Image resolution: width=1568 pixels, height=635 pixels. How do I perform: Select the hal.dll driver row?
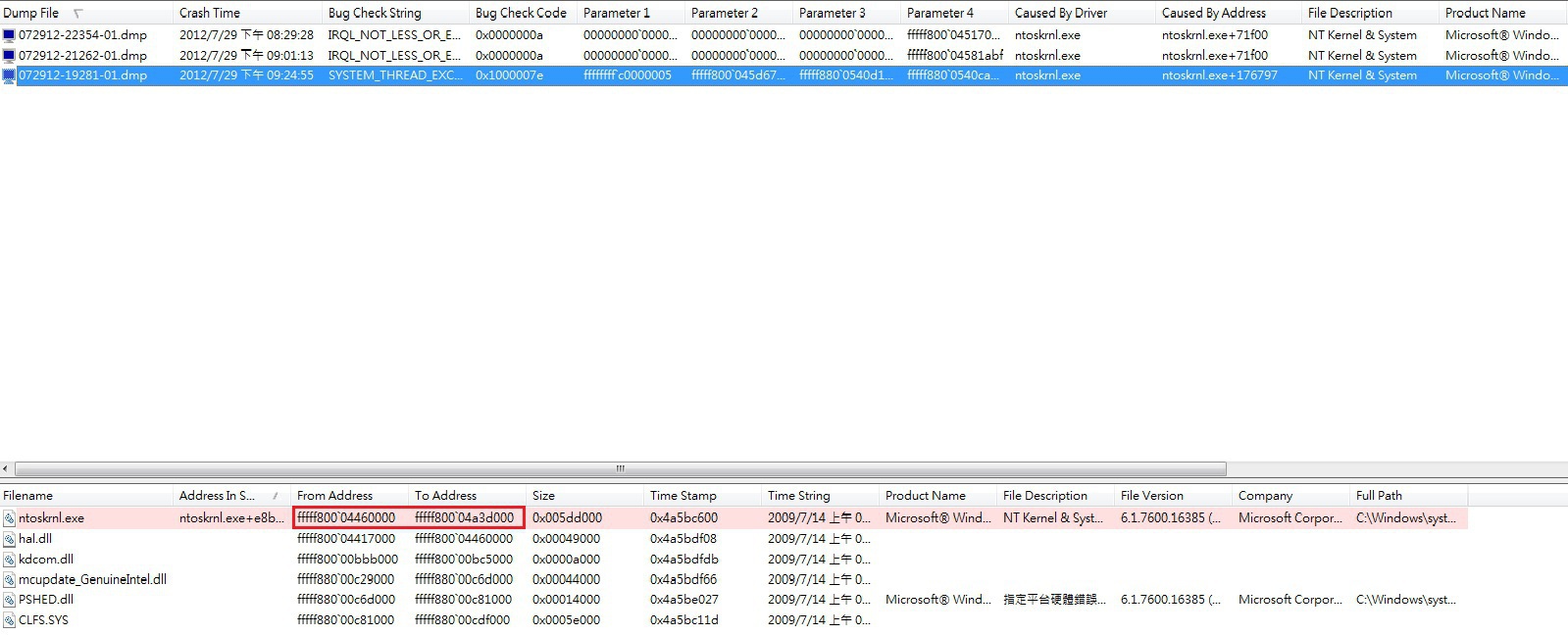(x=733, y=538)
